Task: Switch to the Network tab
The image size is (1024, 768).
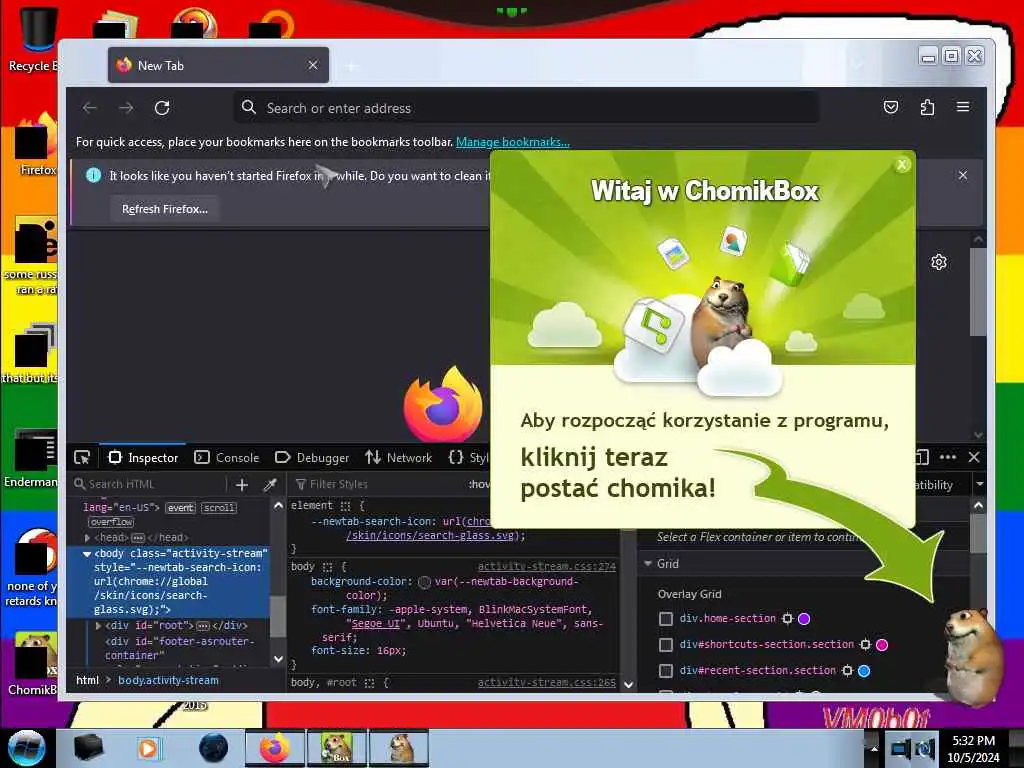Action: pyautogui.click(x=398, y=458)
